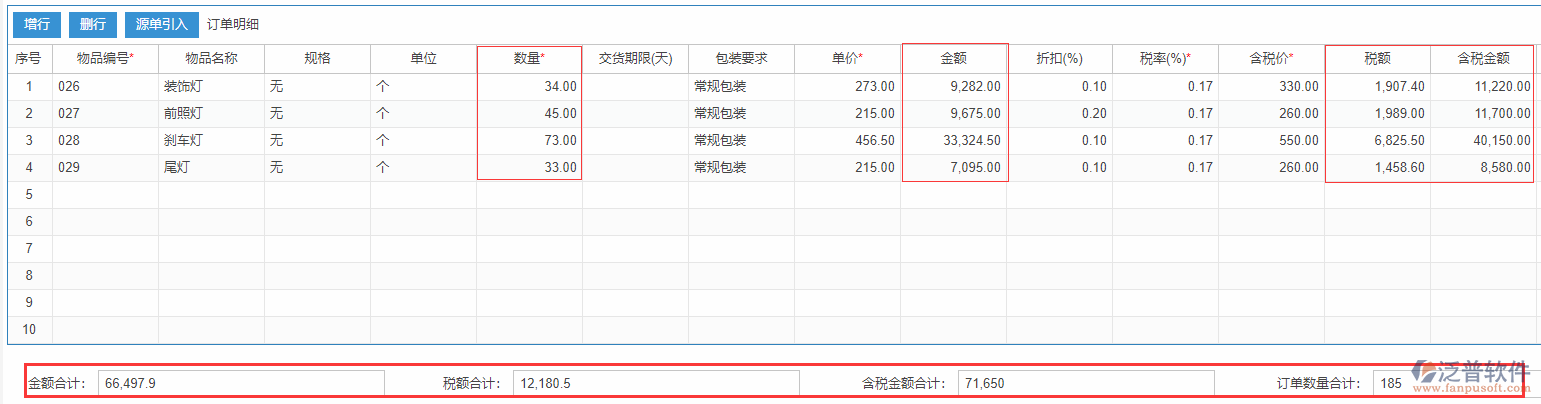
Task: Click the 单位 column header
Action: point(423,59)
